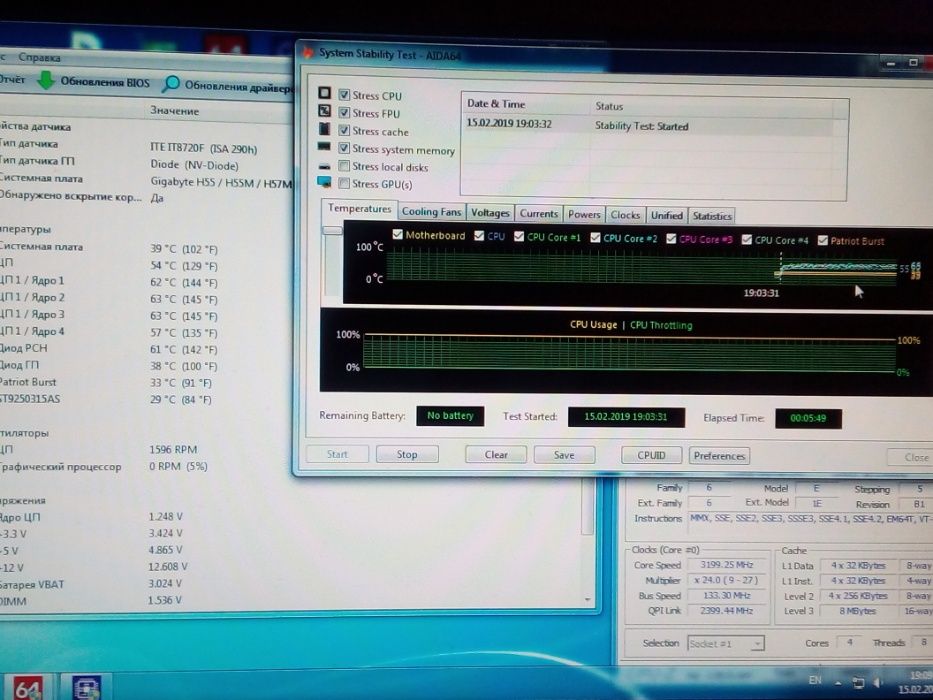The height and width of the screenshot is (700, 933).
Task: Toggle the CPU Core #3 graph checkbox
Action: pyautogui.click(x=671, y=239)
